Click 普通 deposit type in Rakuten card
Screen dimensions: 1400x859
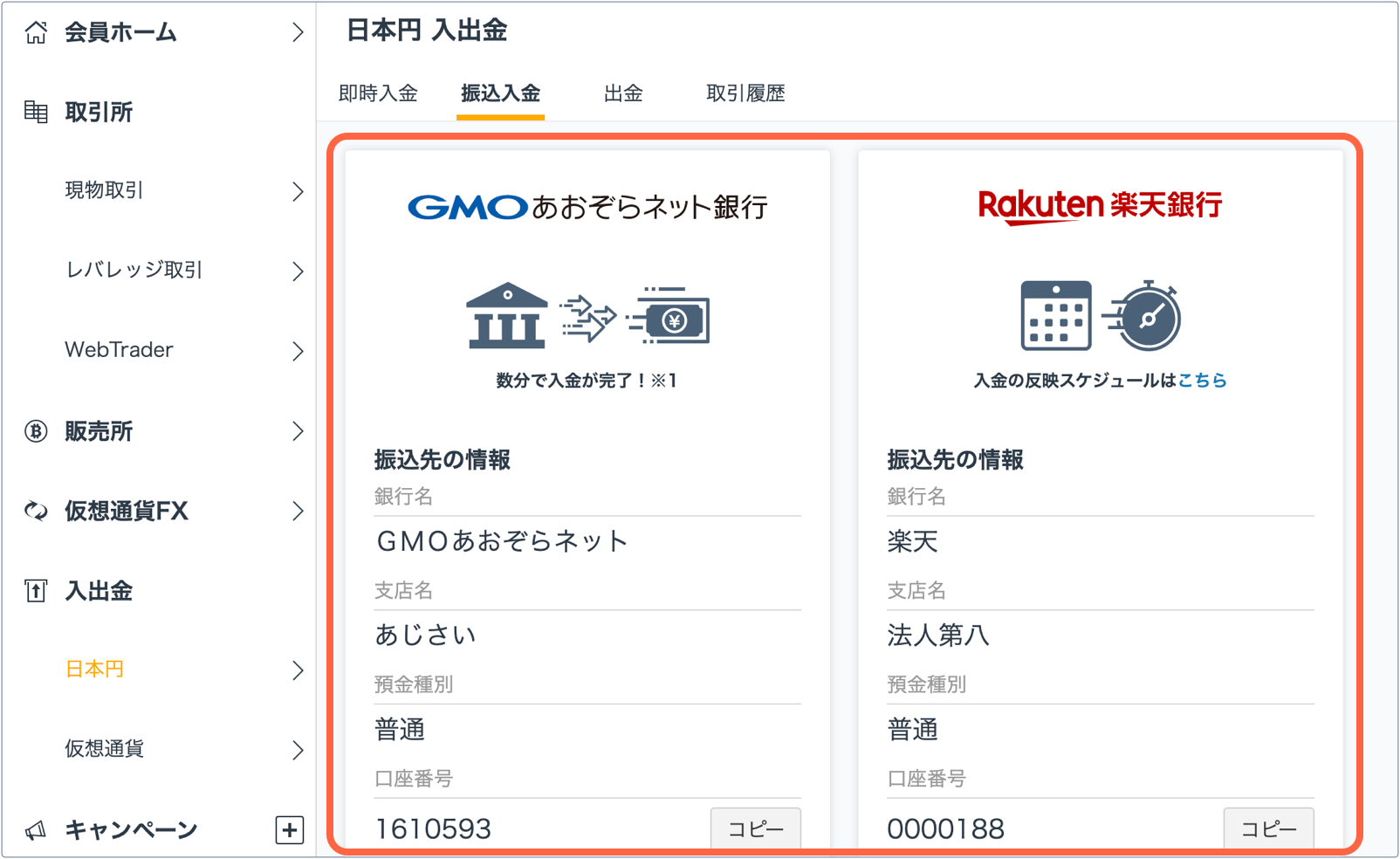click(912, 729)
